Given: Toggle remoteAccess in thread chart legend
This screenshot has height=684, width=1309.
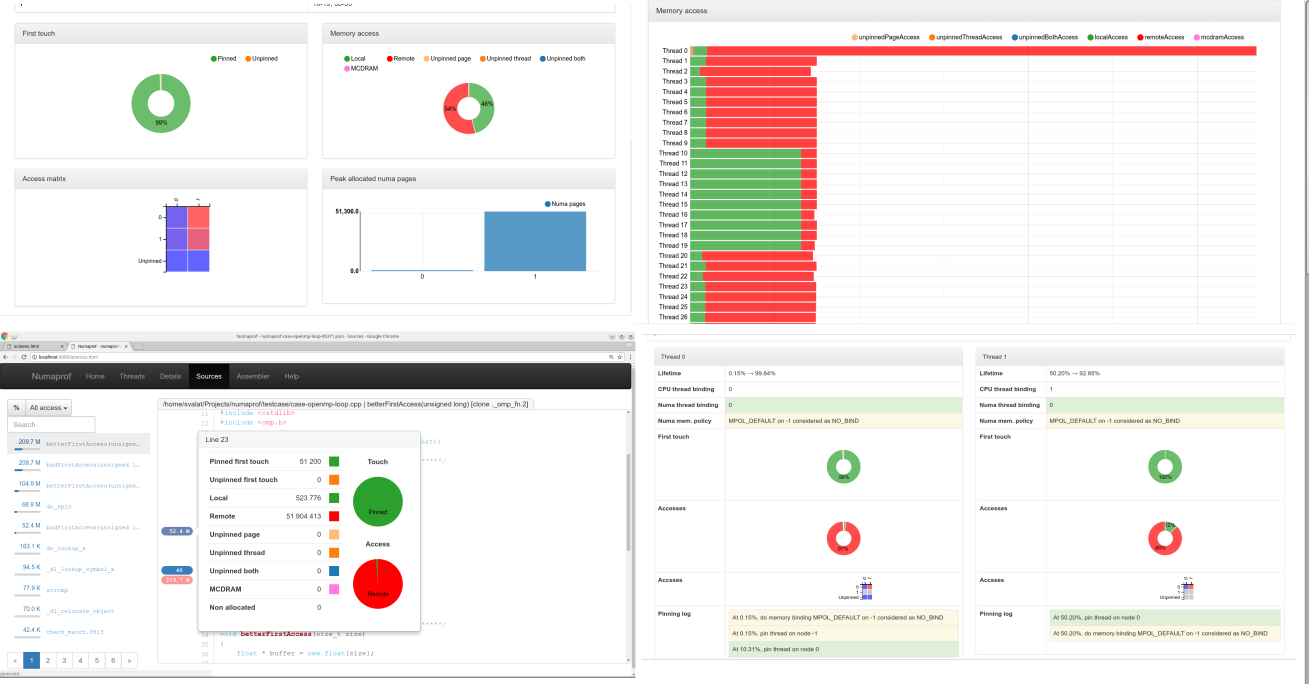Looking at the screenshot, I should point(1161,37).
